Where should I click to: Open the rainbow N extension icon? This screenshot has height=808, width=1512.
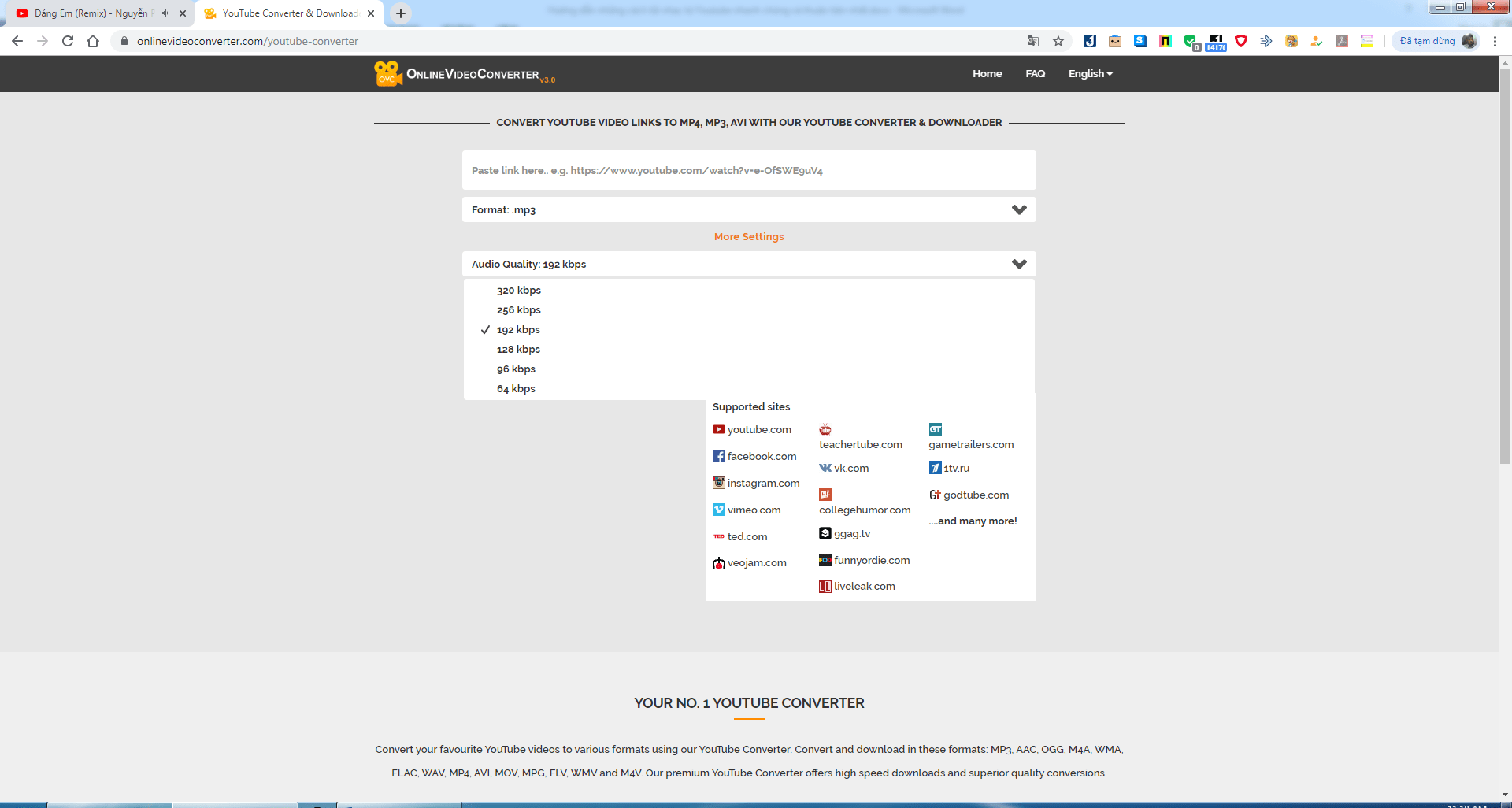coord(1165,41)
